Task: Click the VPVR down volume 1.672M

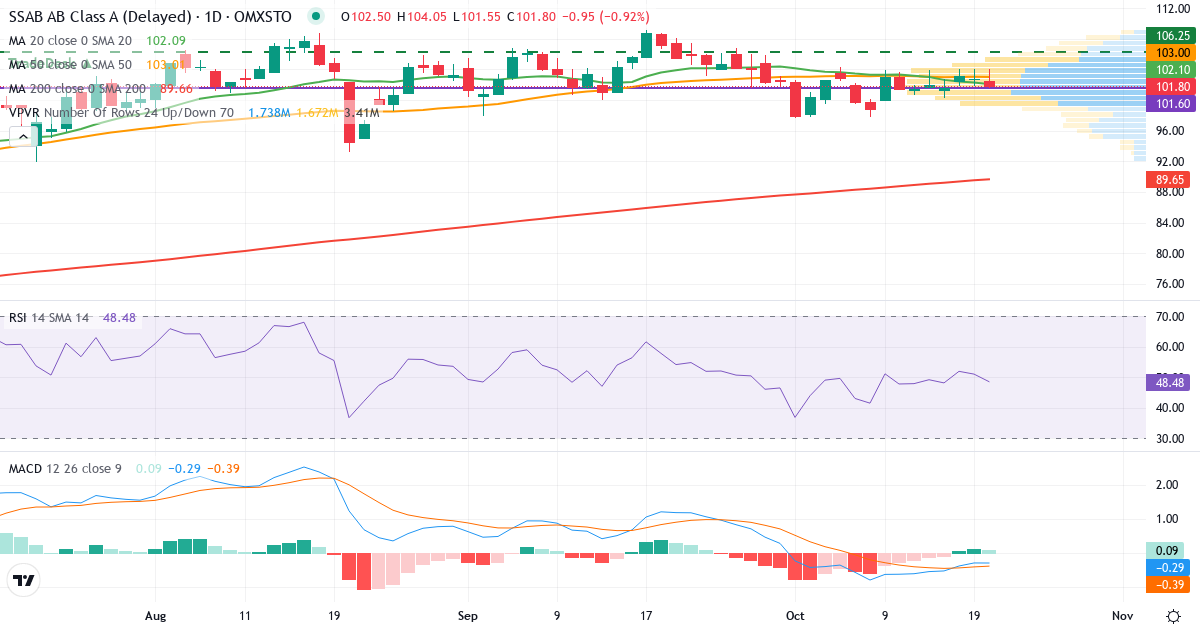Action: 317,113
